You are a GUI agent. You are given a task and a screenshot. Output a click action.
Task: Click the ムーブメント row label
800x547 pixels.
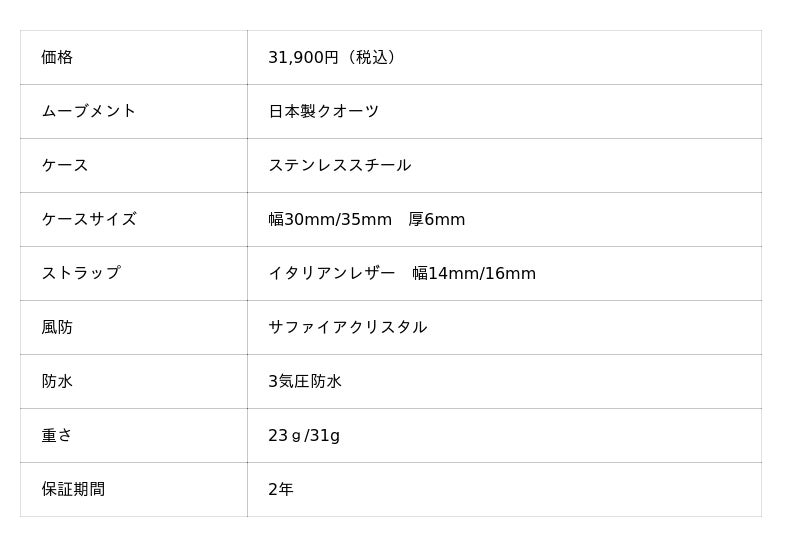[x=88, y=112]
